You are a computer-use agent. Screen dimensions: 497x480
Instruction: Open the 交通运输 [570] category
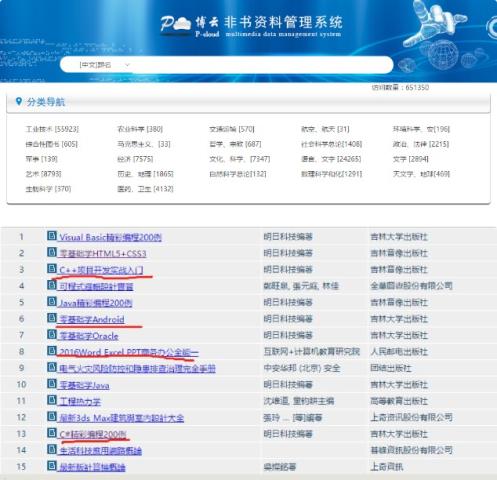[x=232, y=129]
